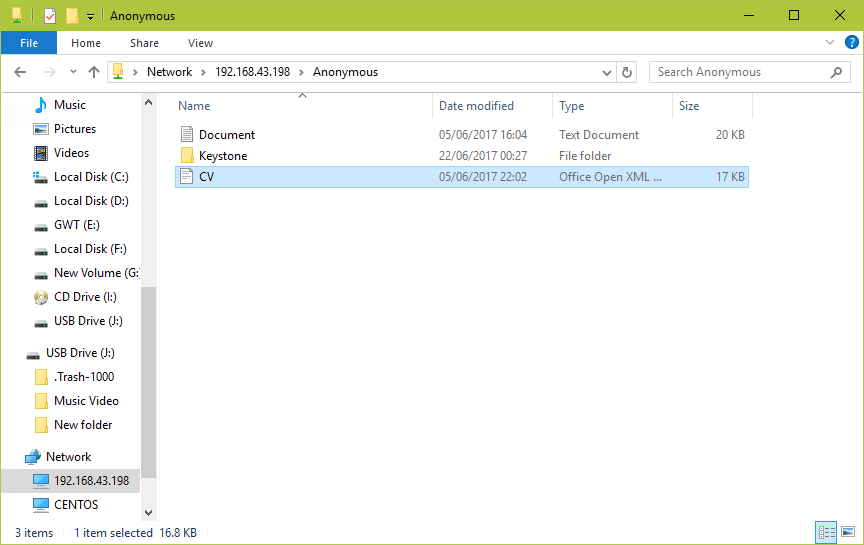Viewport: 864px width, 545px height.
Task: Open Music in the navigation pane
Action: (x=69, y=105)
